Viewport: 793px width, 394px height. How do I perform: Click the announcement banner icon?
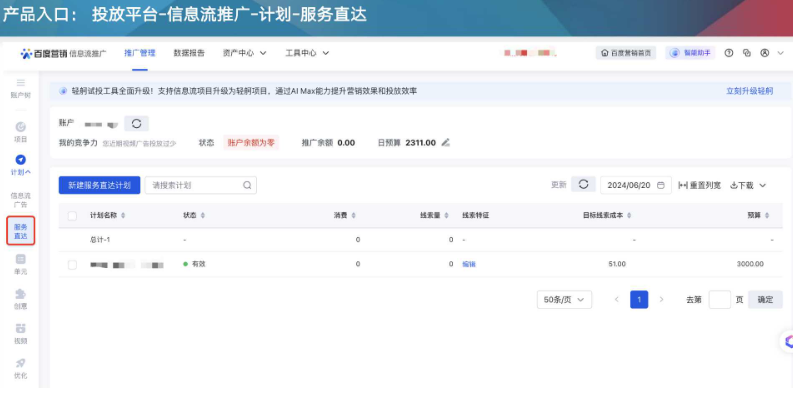click(63, 91)
